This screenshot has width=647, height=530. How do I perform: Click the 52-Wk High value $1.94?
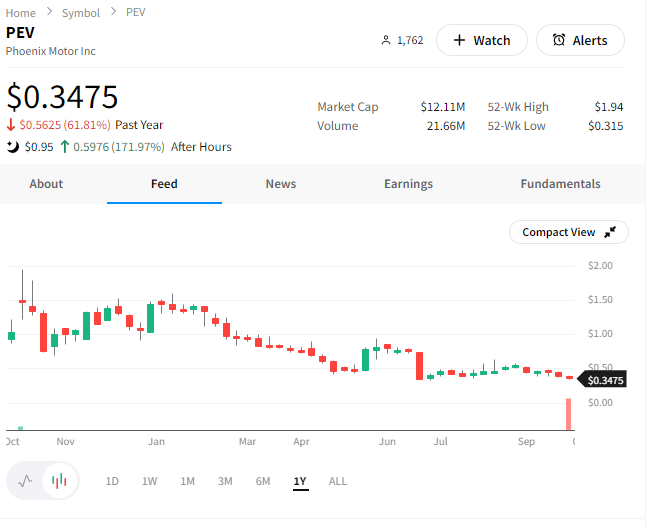[609, 107]
